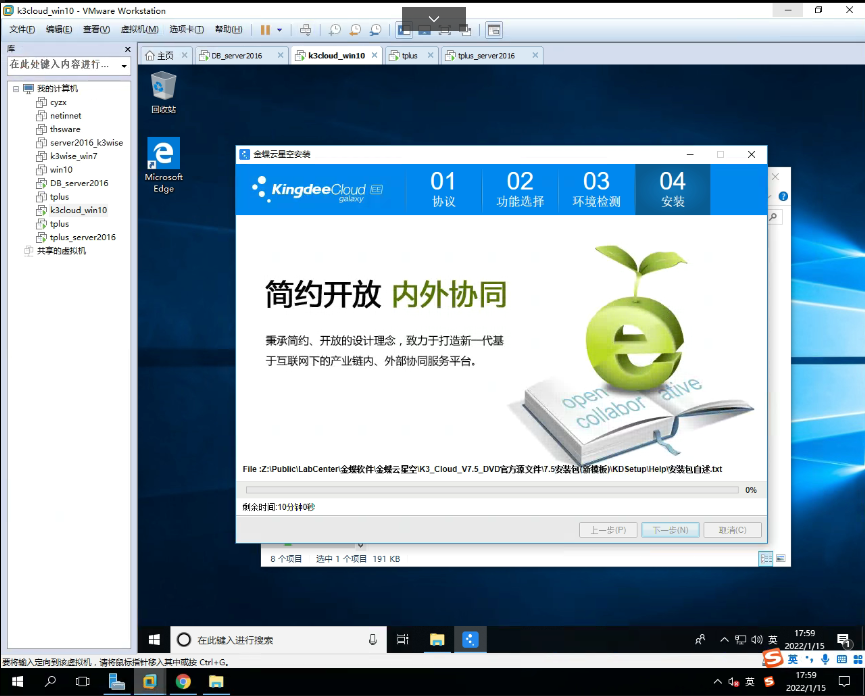Select the Microsoft Edge desktop shortcut
The image size is (865, 696).
(x=163, y=165)
